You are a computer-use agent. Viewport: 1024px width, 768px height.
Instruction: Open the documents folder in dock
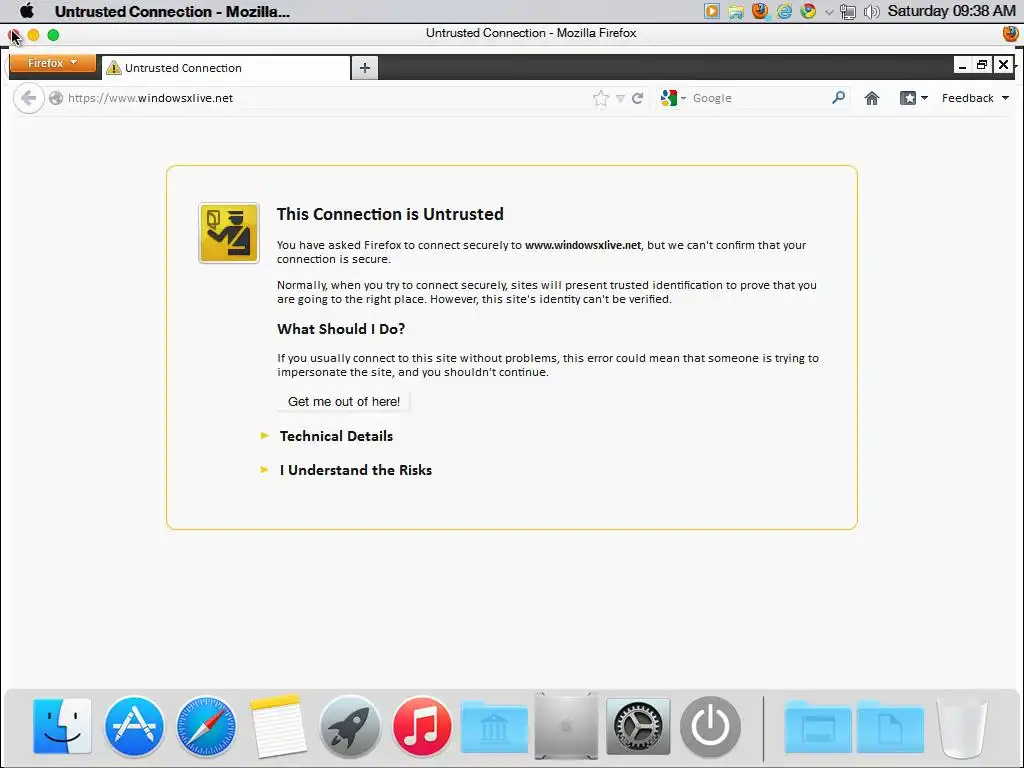click(889, 727)
